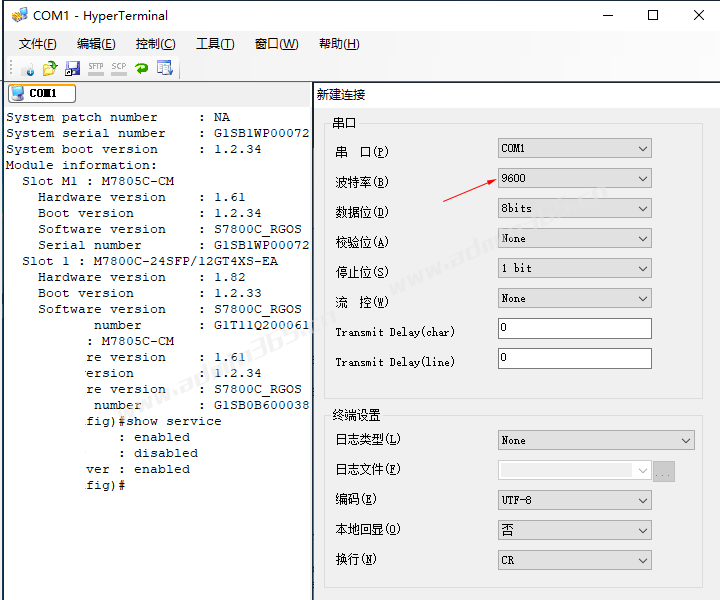The width and height of the screenshot is (720, 600).
Task: Open the 停止位 1 bit dropdown
Action: 574,268
